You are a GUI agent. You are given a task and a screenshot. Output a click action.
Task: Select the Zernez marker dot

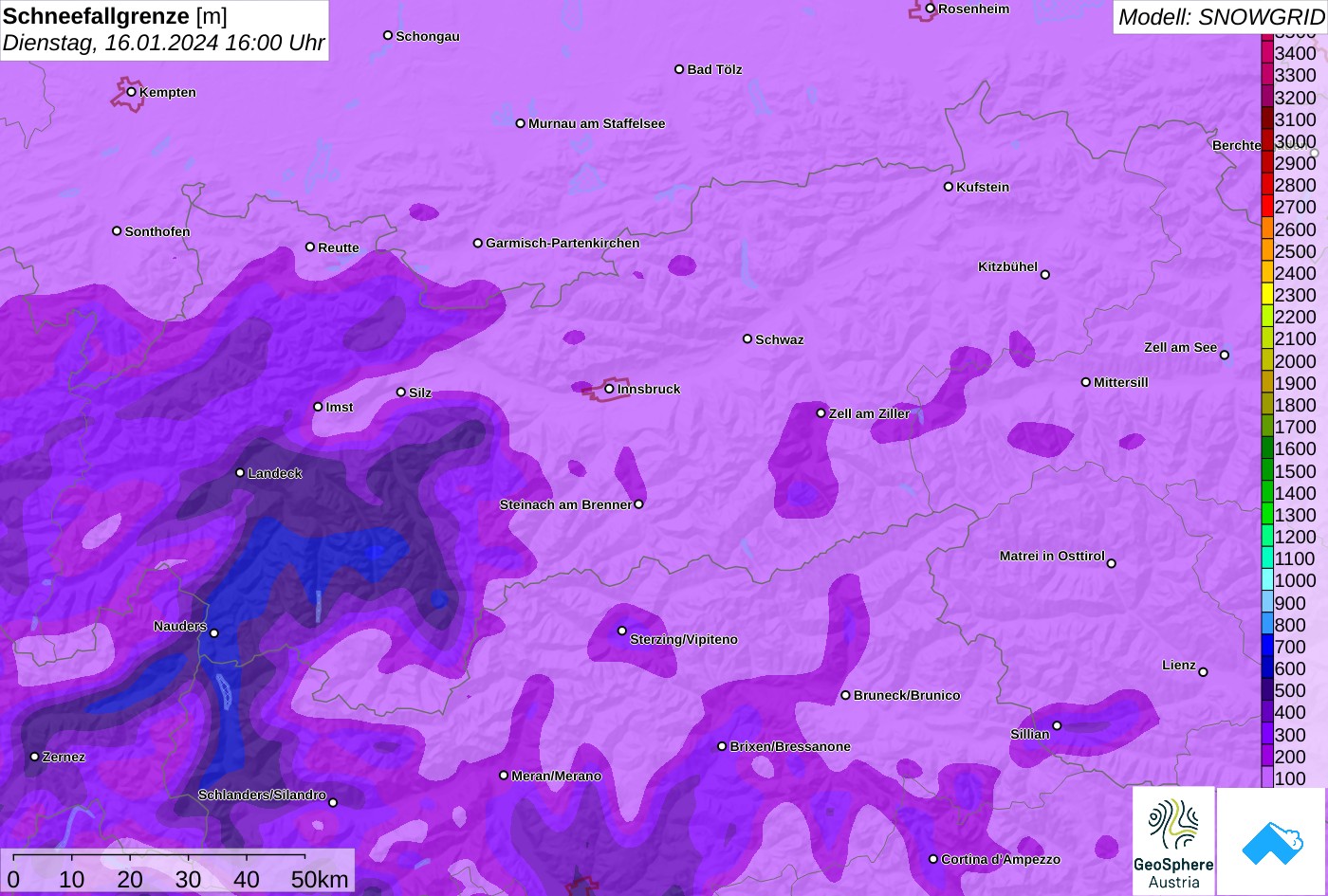click(x=35, y=757)
